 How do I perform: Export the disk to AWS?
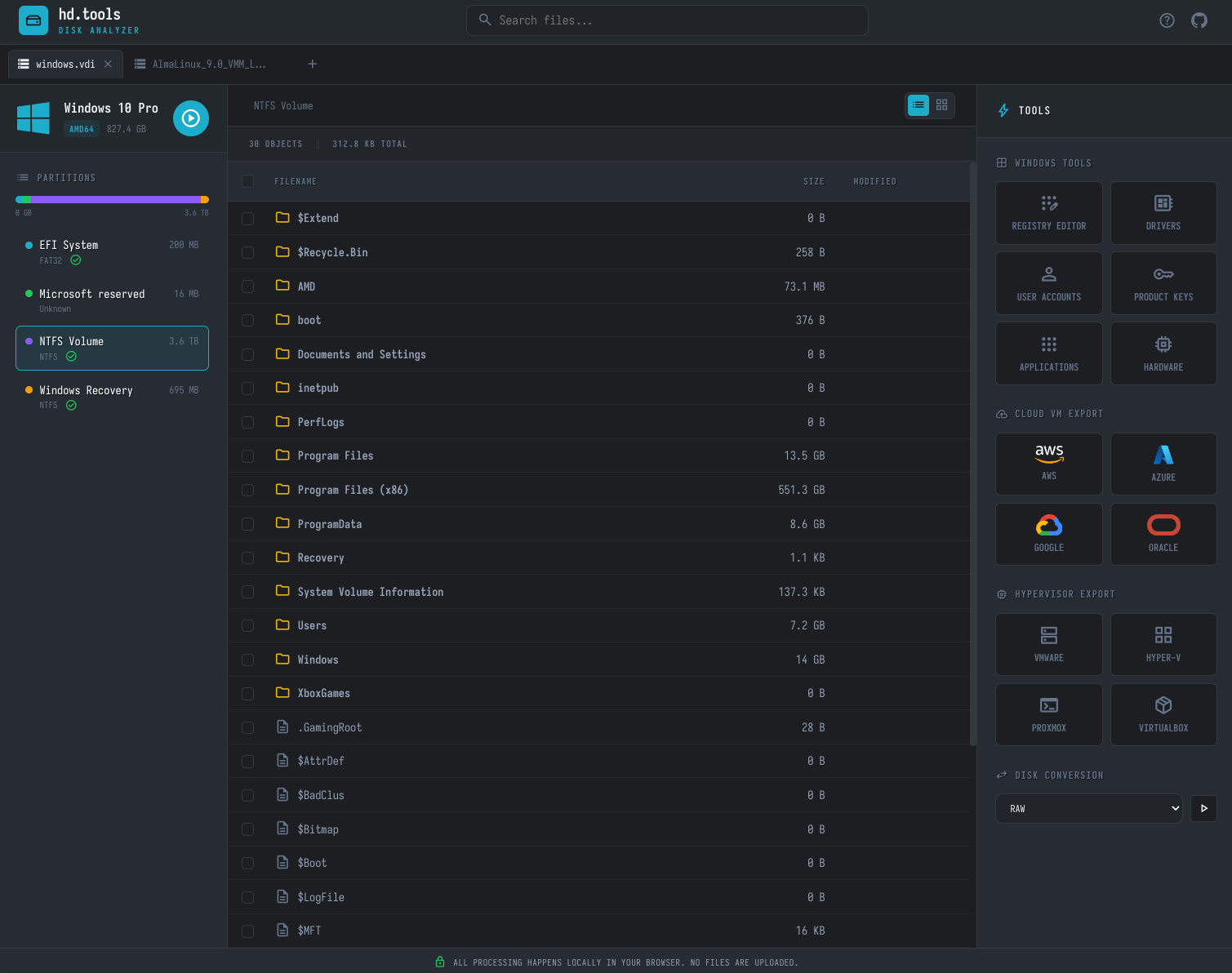[1048, 464]
